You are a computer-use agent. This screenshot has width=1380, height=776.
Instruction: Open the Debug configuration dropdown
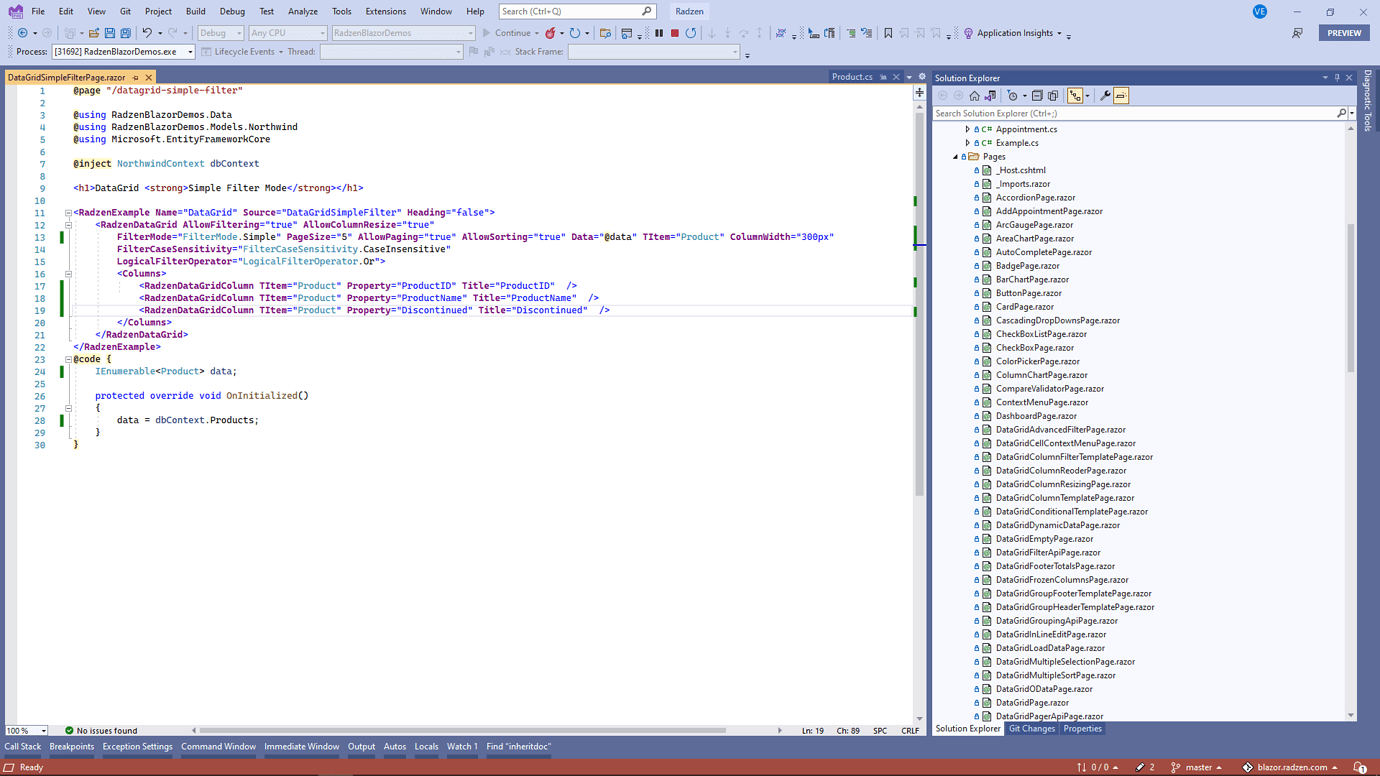click(x=221, y=33)
